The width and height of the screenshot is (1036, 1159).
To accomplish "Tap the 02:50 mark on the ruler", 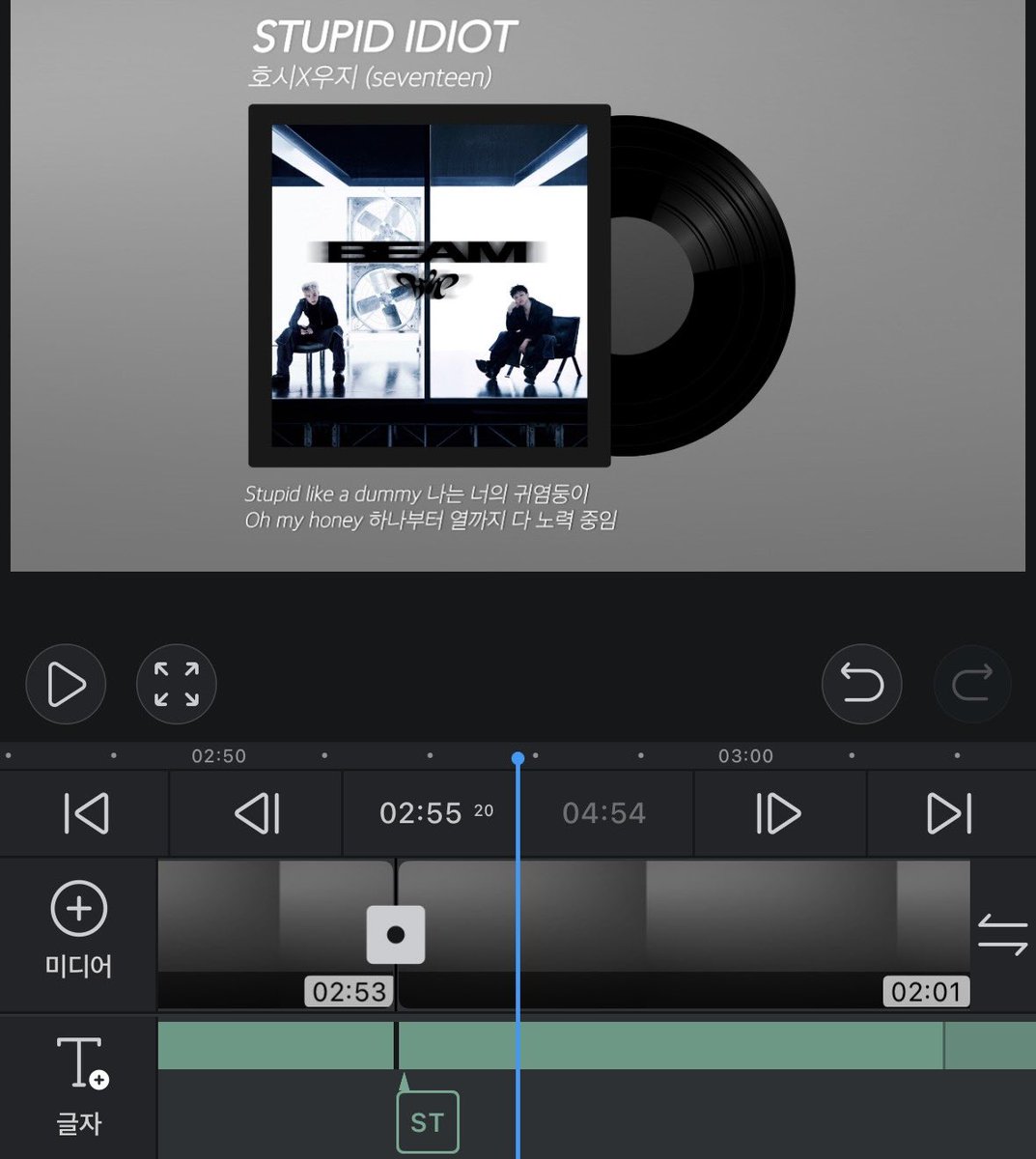I will pyautogui.click(x=219, y=756).
